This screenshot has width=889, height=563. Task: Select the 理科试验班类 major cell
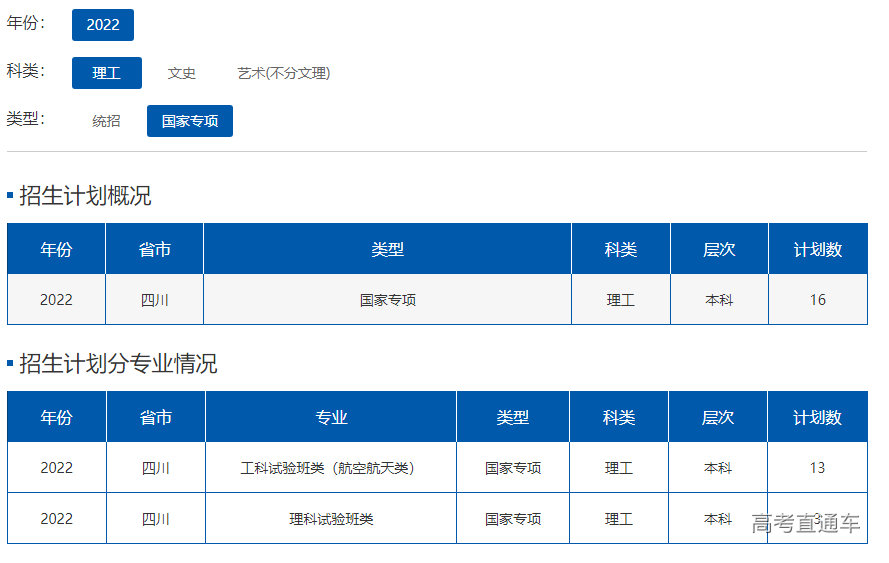(x=331, y=519)
